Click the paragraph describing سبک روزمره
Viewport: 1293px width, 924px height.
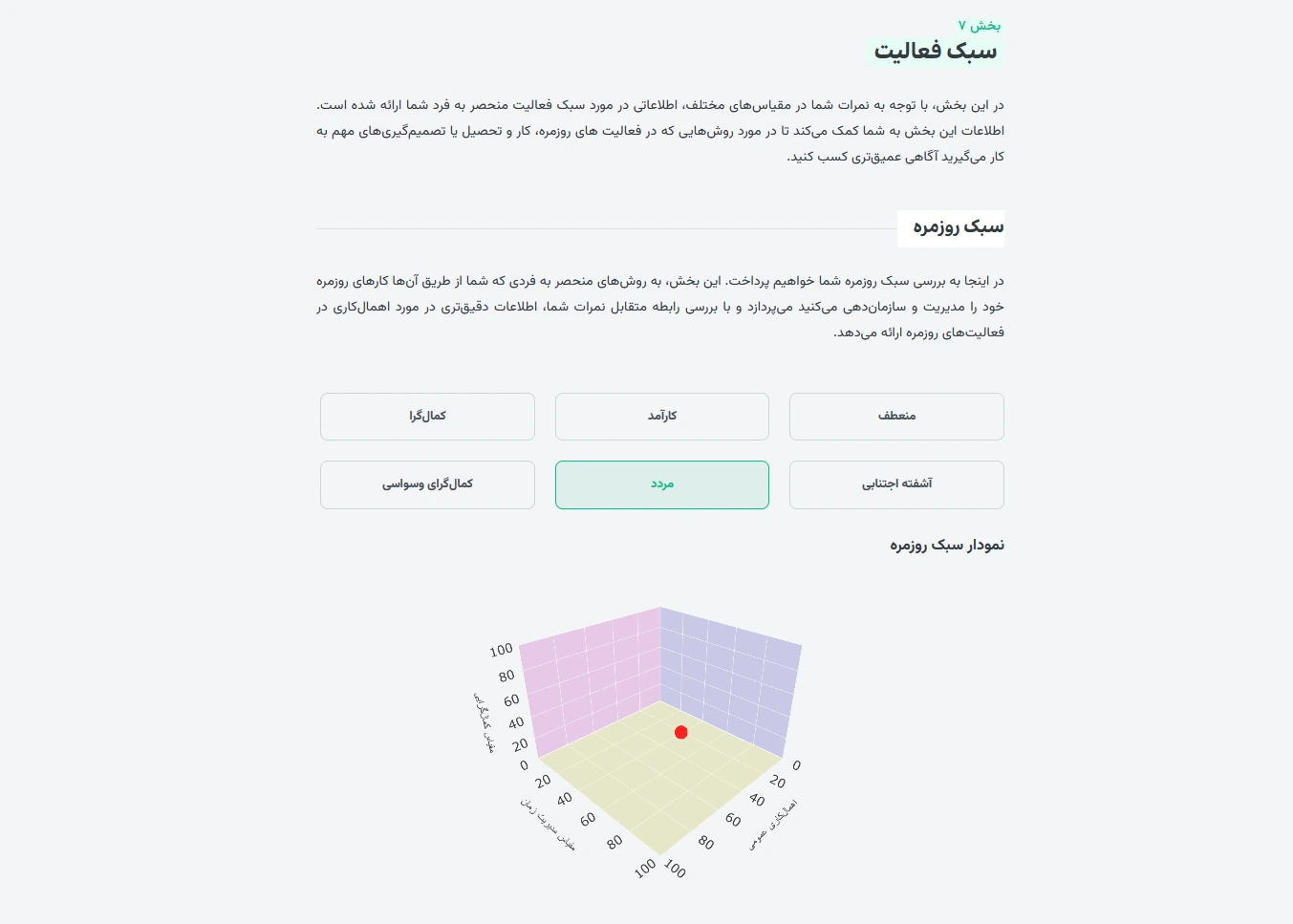(660, 307)
